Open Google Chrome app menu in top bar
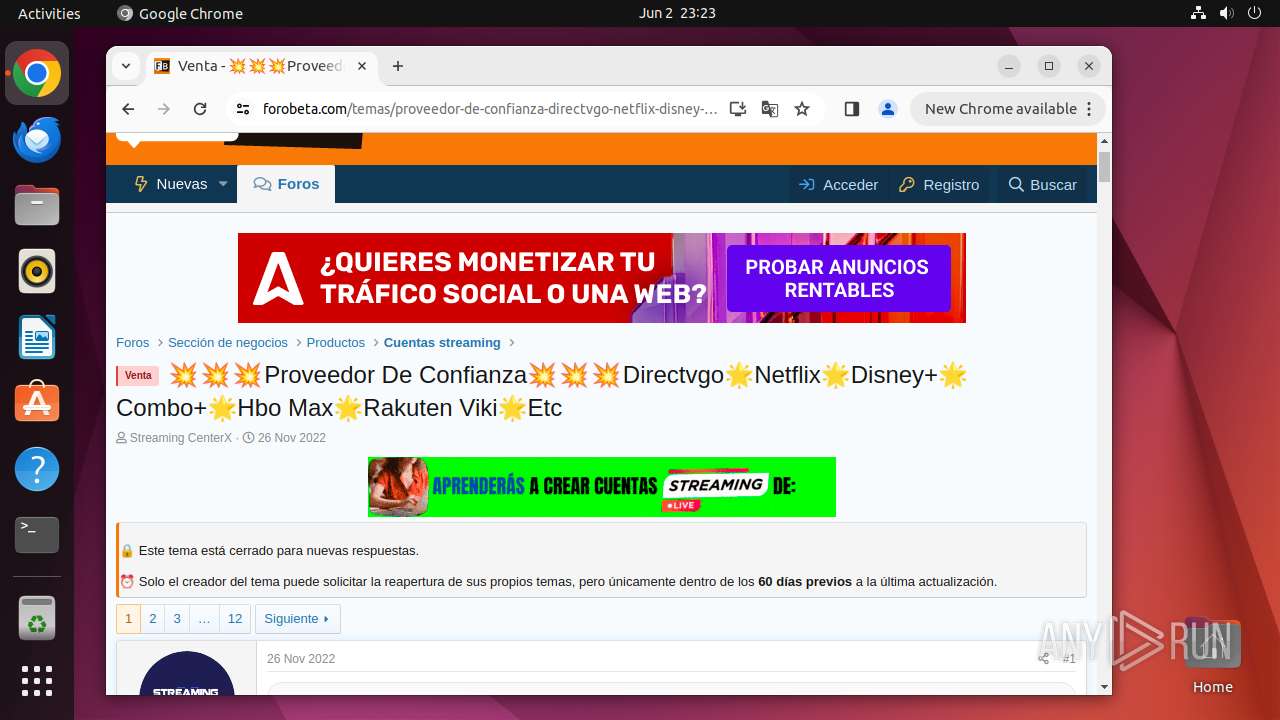Screen dimensions: 1280x720 180,13
